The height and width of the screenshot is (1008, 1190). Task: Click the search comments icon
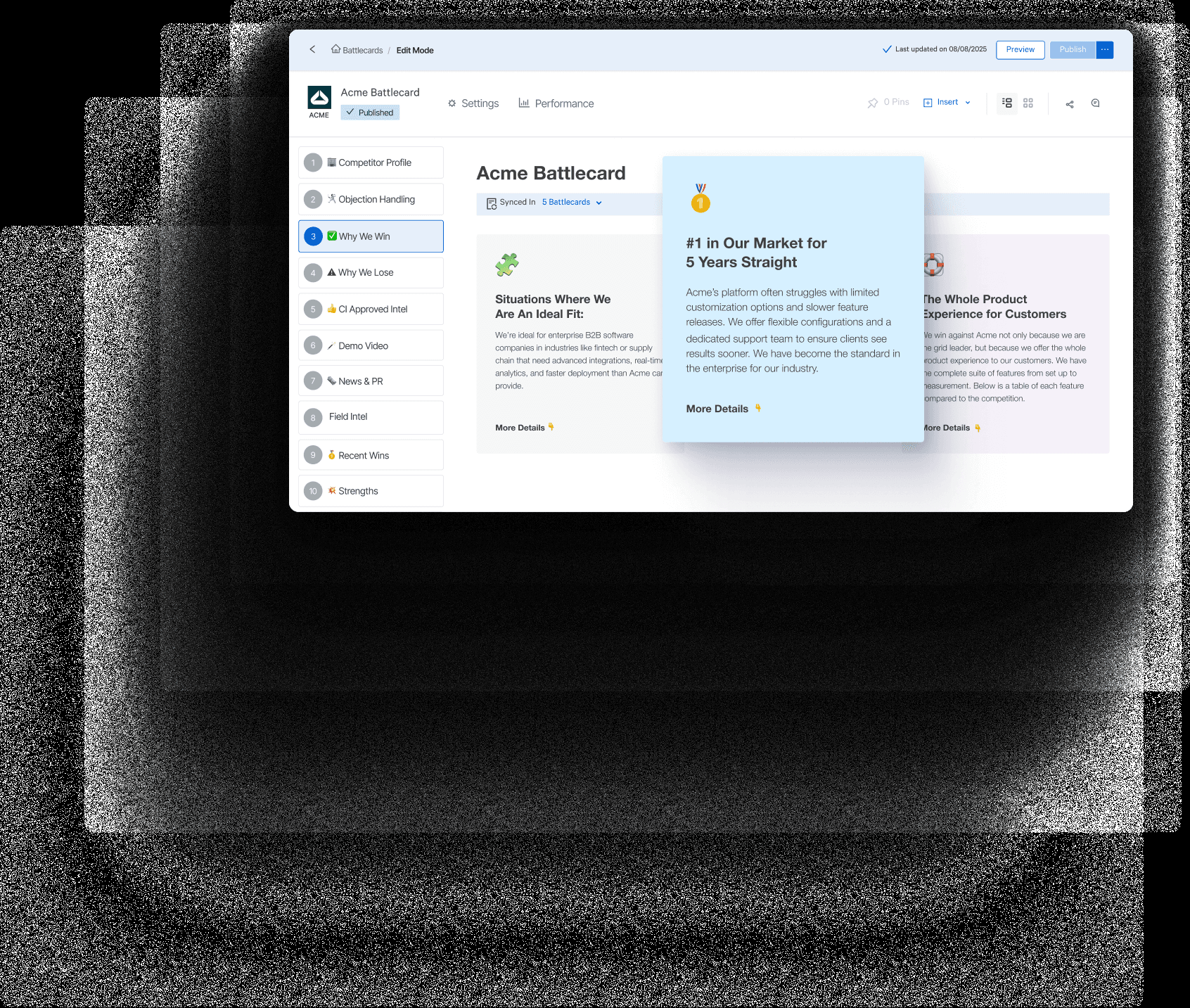pos(1095,103)
